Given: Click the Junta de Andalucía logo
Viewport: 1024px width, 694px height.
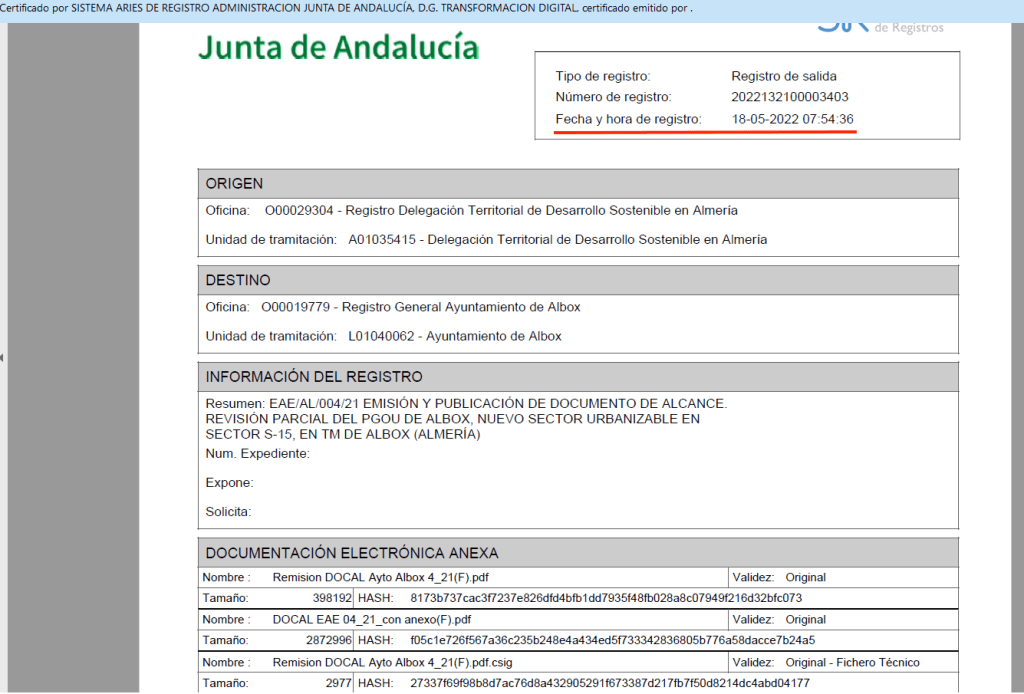Looking at the screenshot, I should pyautogui.click(x=338, y=47).
